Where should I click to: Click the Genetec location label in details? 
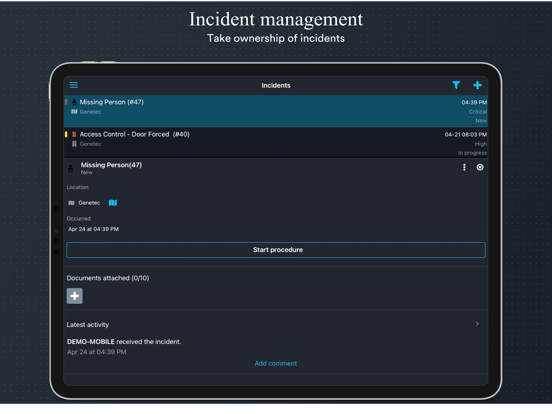tap(89, 203)
